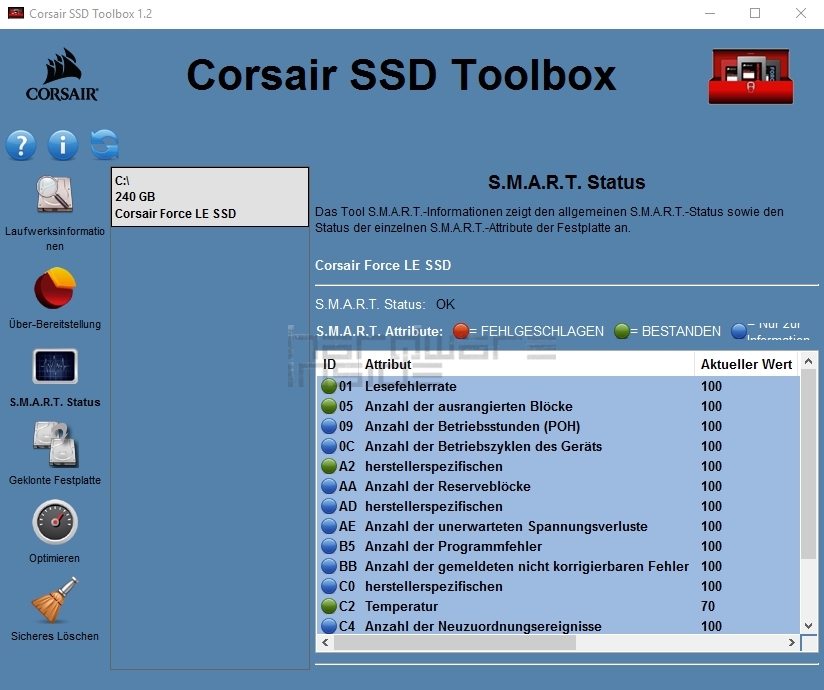
Task: Select the S.M.A.R.T. Status monitor icon
Action: (55, 366)
